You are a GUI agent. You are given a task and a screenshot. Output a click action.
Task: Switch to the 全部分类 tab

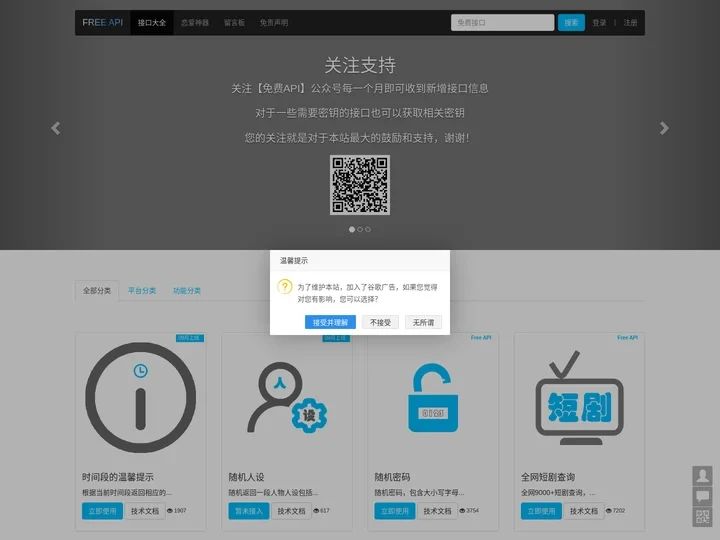click(97, 291)
